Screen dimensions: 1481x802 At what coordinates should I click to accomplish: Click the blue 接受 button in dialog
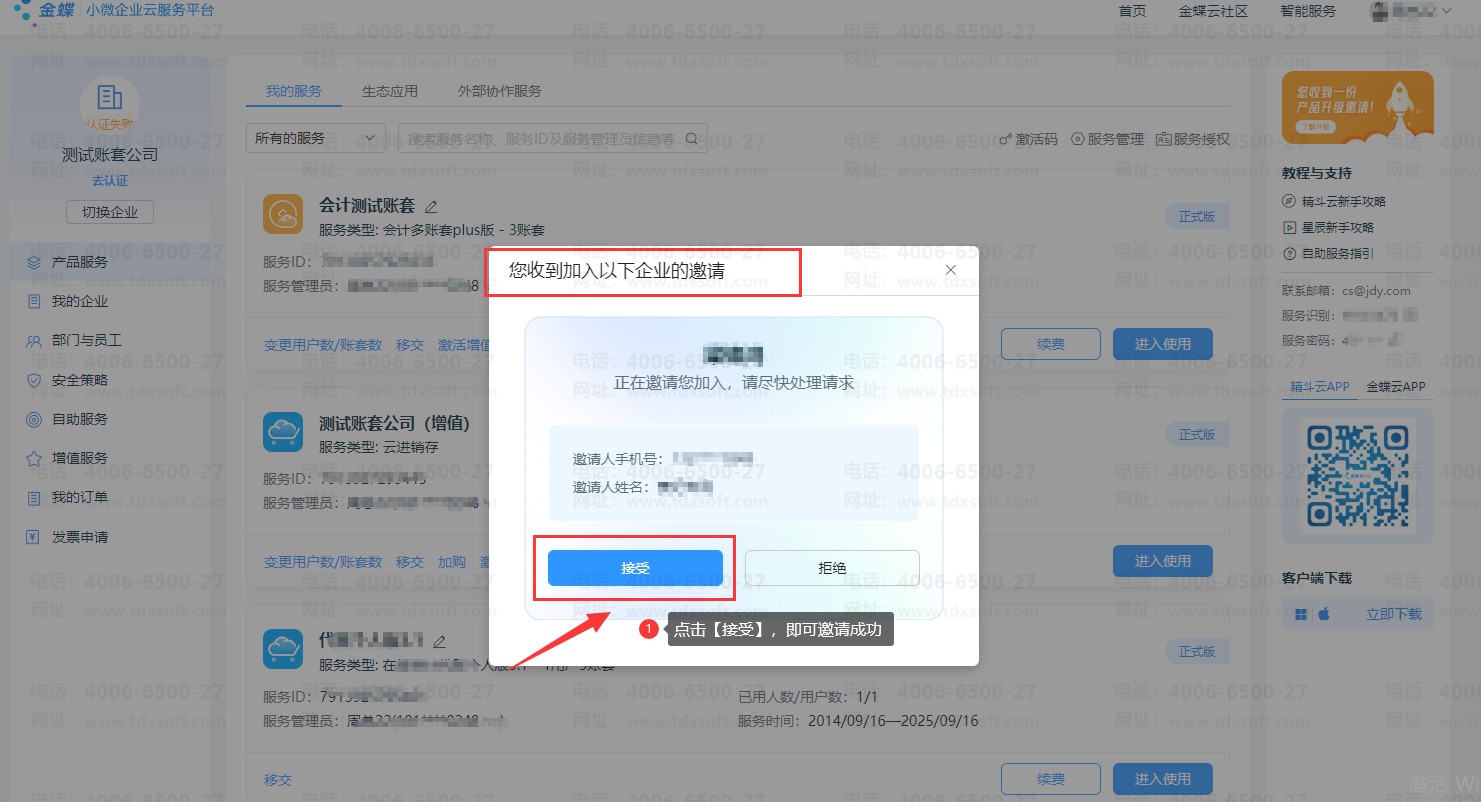coord(634,568)
